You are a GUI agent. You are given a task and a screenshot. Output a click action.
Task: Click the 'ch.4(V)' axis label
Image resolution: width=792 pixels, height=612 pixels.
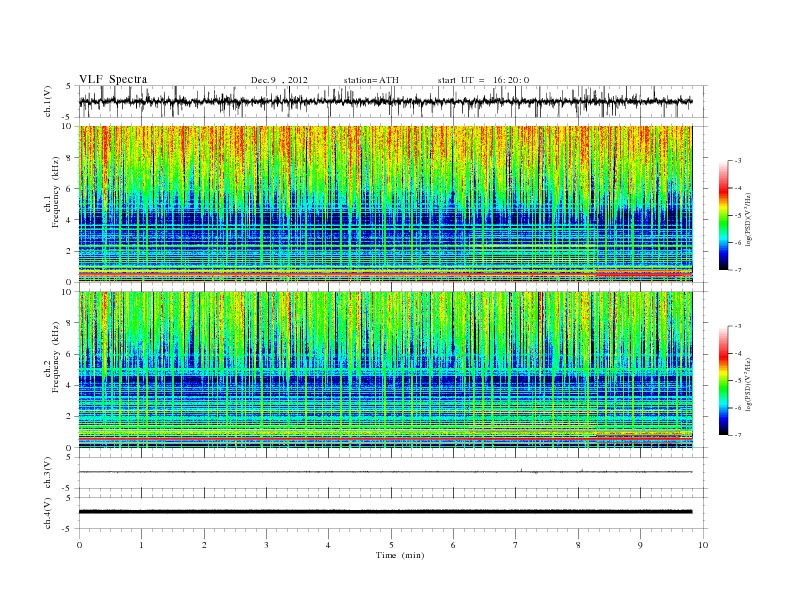click(48, 513)
